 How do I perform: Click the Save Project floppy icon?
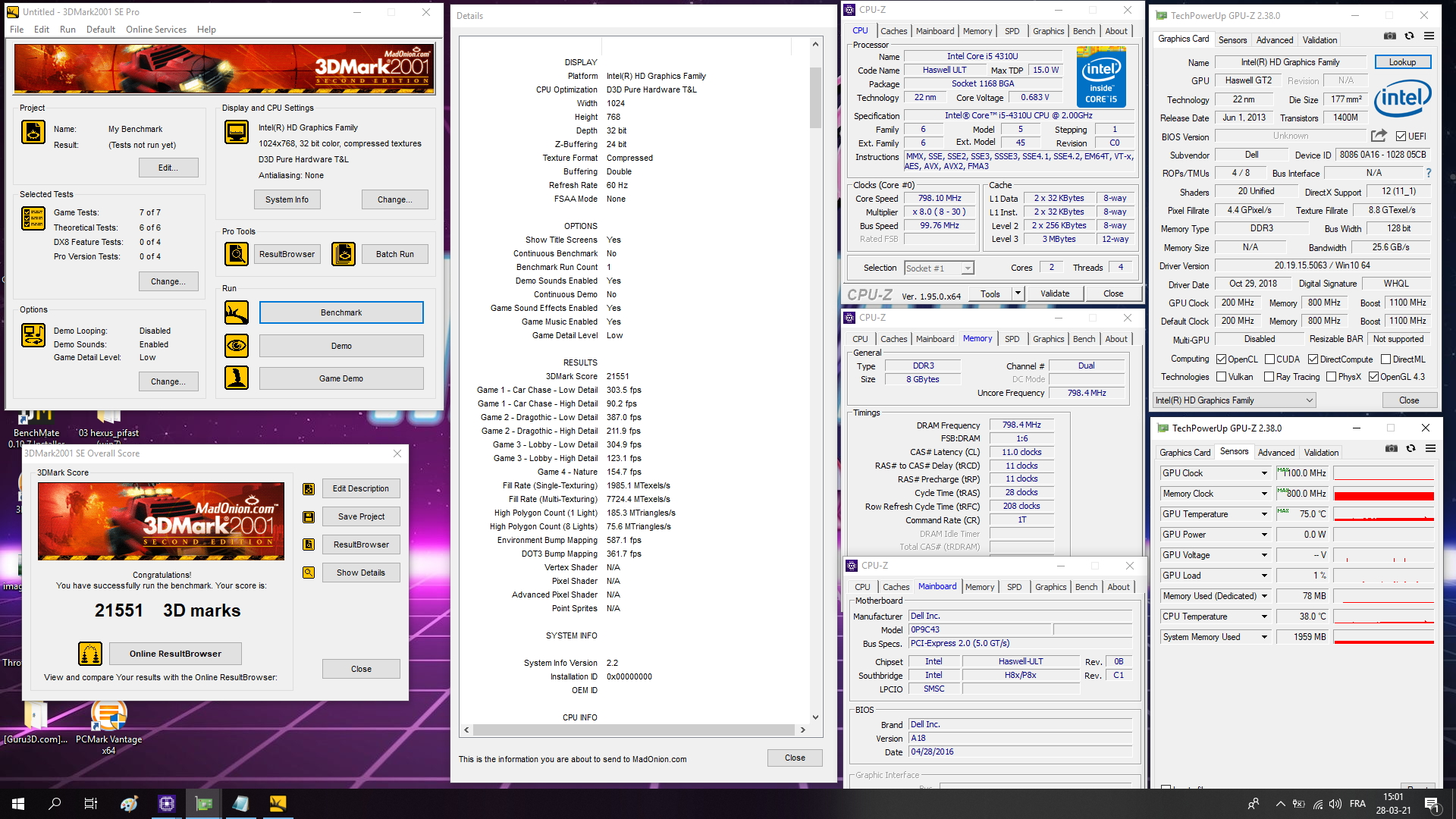click(309, 517)
